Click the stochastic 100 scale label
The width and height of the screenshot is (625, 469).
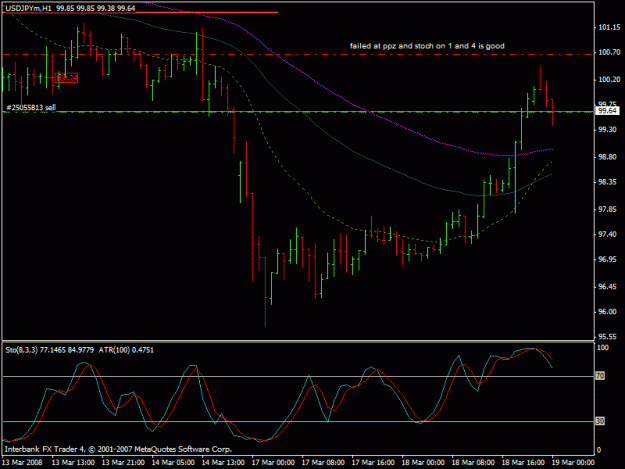pos(603,348)
